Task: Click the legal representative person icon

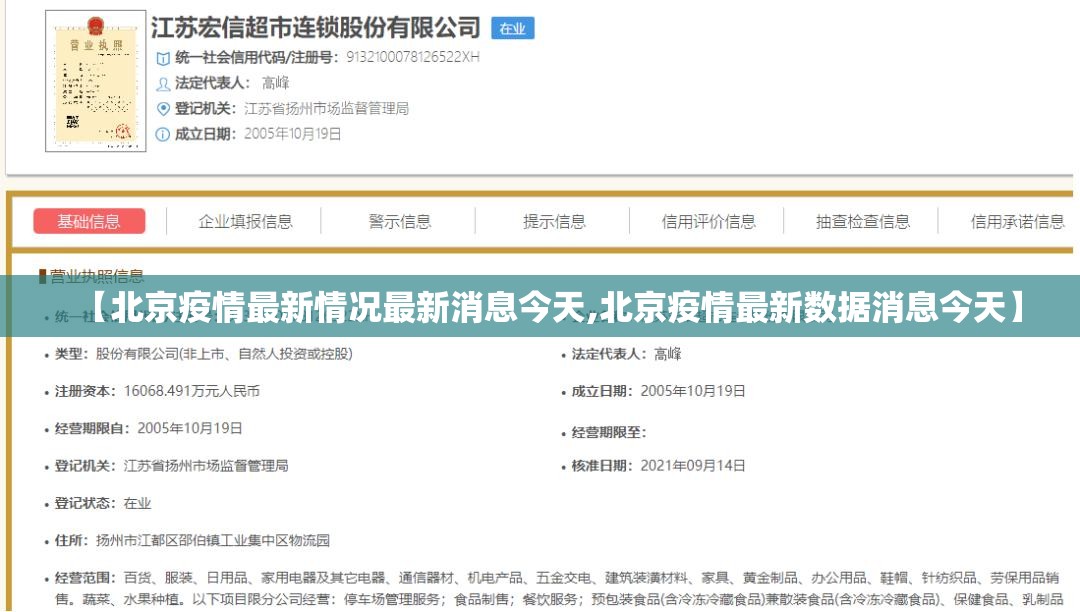Action: tap(163, 84)
